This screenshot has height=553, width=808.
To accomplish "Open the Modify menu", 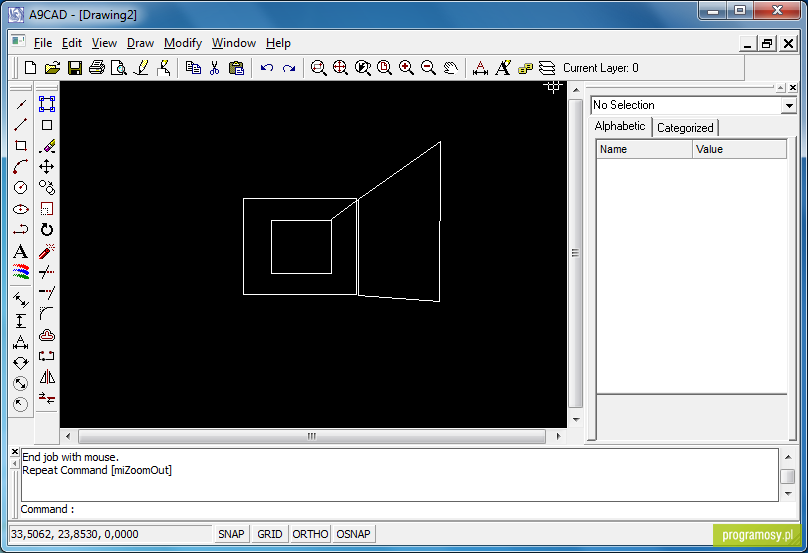I will coord(183,43).
